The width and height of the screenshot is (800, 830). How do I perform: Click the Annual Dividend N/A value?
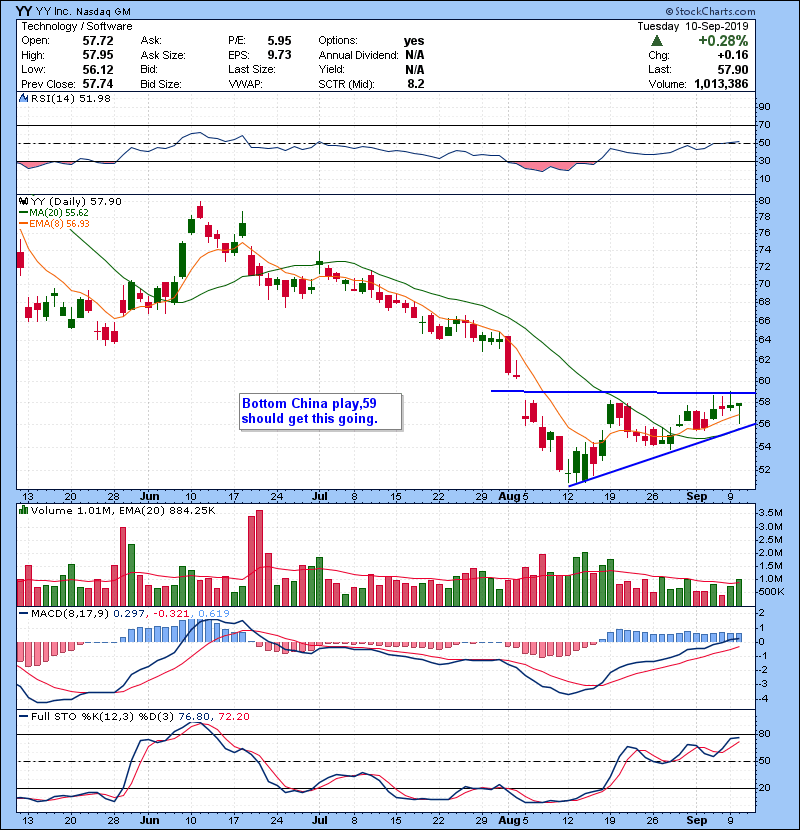coord(415,55)
